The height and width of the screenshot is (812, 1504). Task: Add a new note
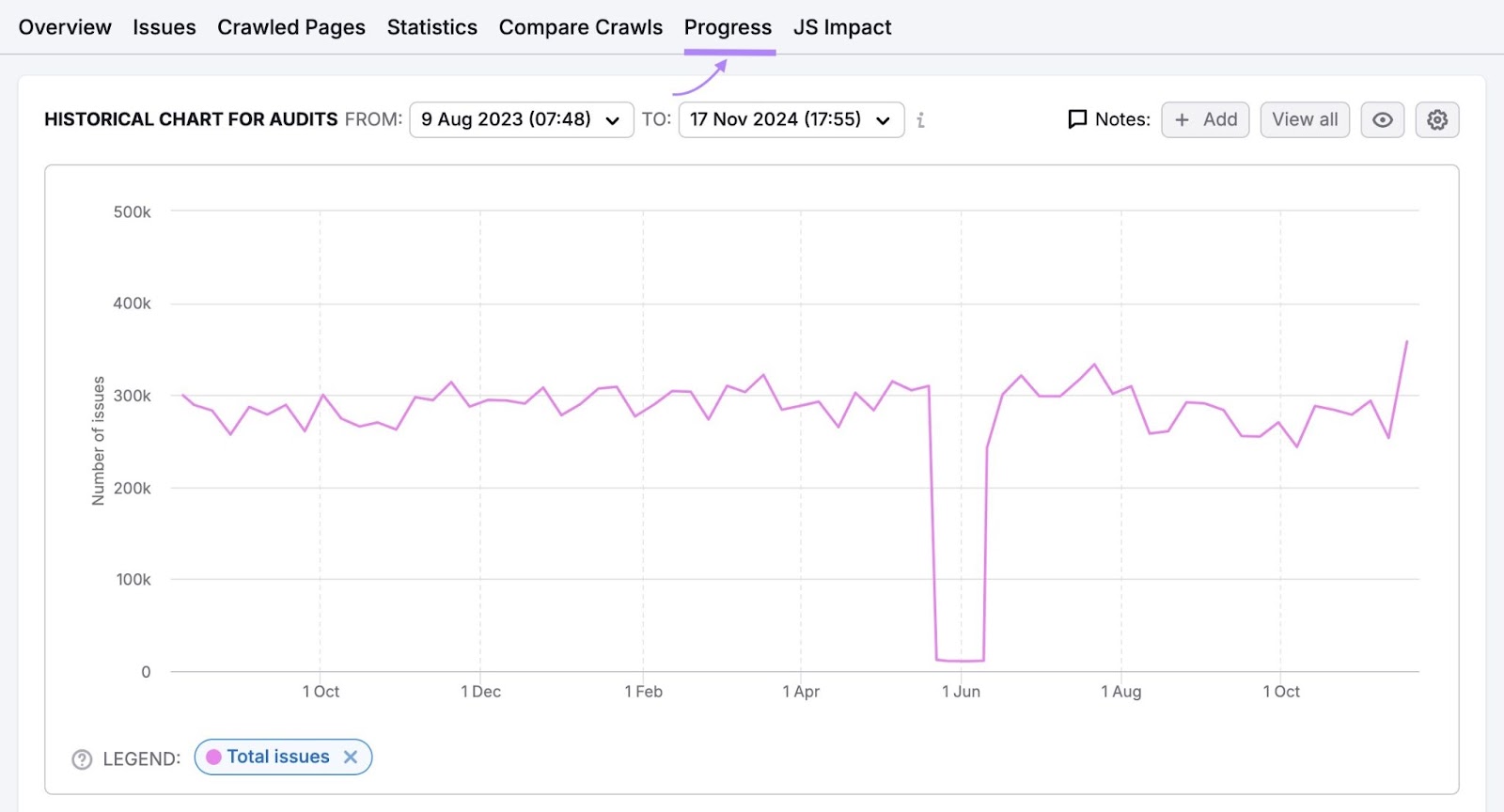[1205, 119]
